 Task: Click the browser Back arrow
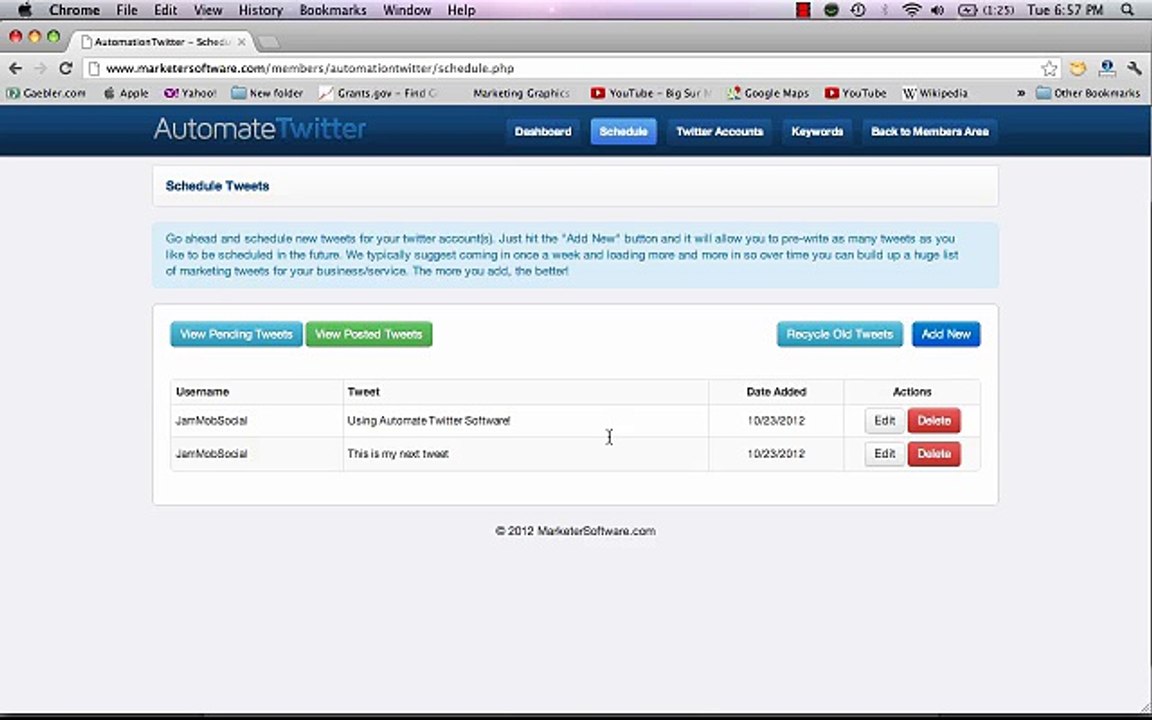coord(15,68)
